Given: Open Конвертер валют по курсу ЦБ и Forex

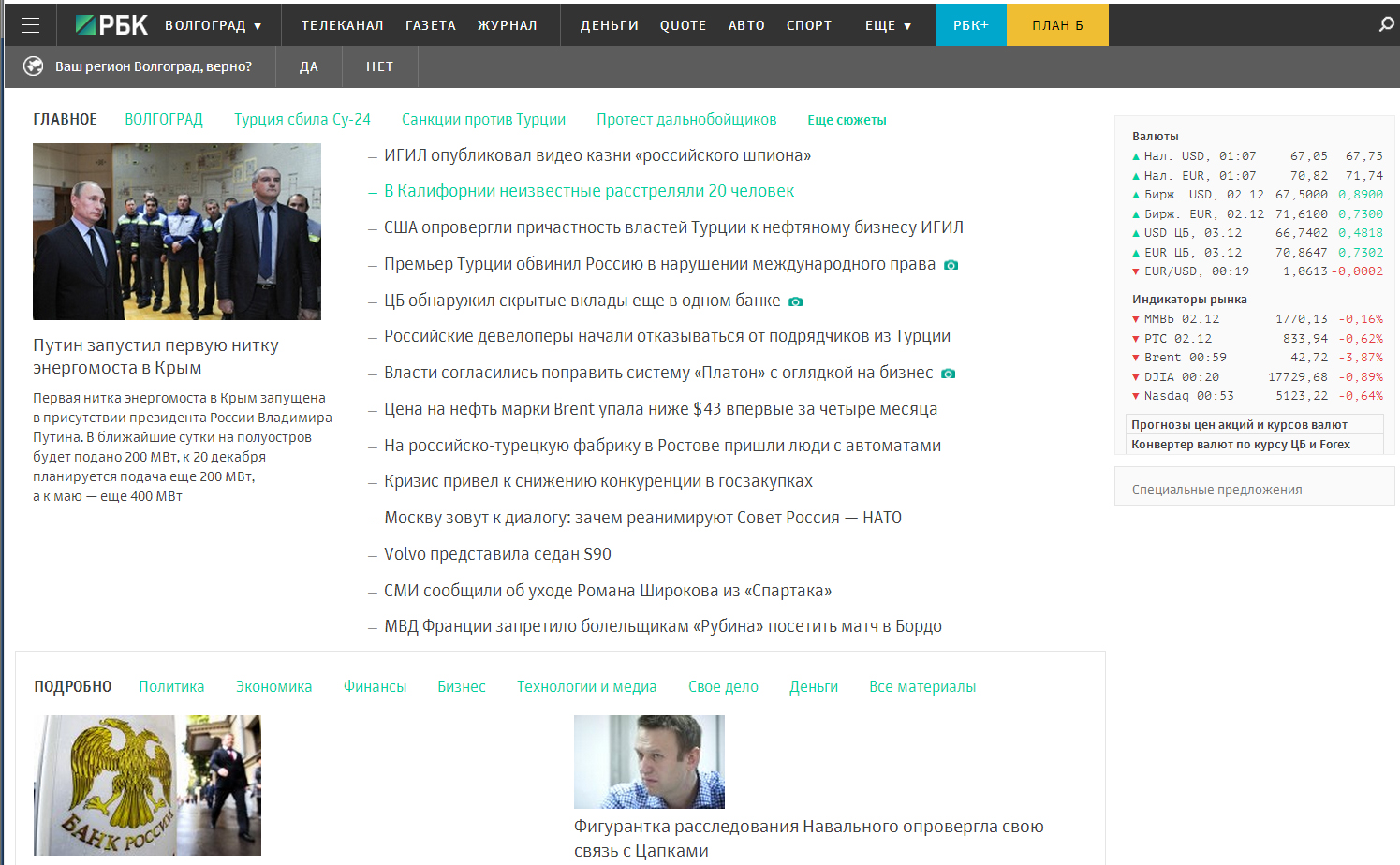Looking at the screenshot, I should pos(1241,445).
